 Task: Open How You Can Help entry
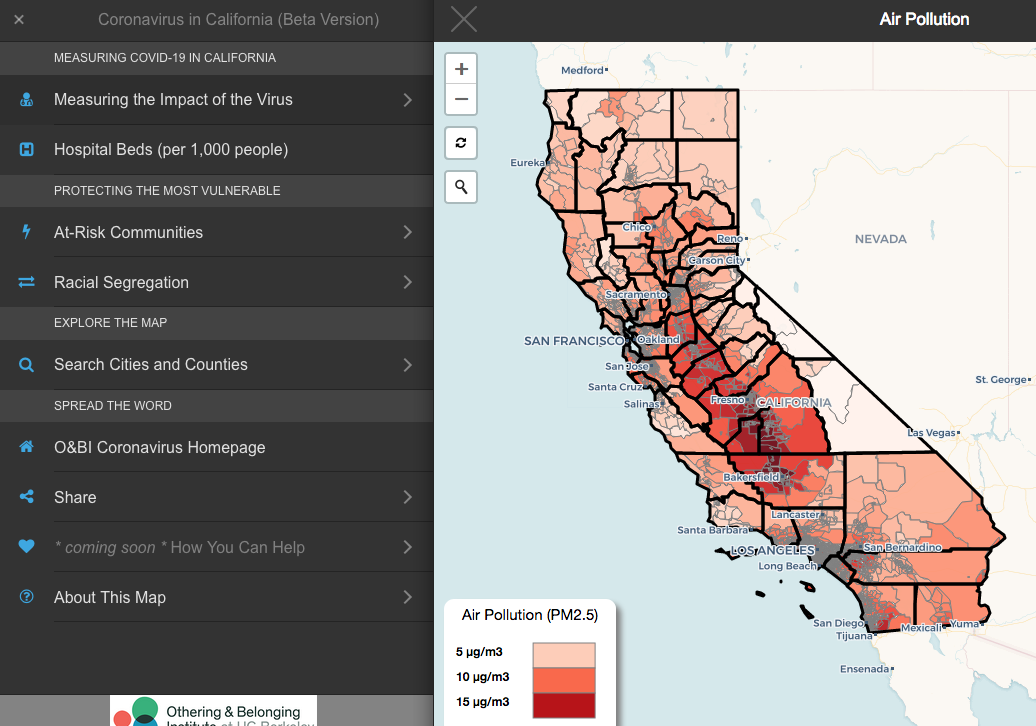point(217,547)
